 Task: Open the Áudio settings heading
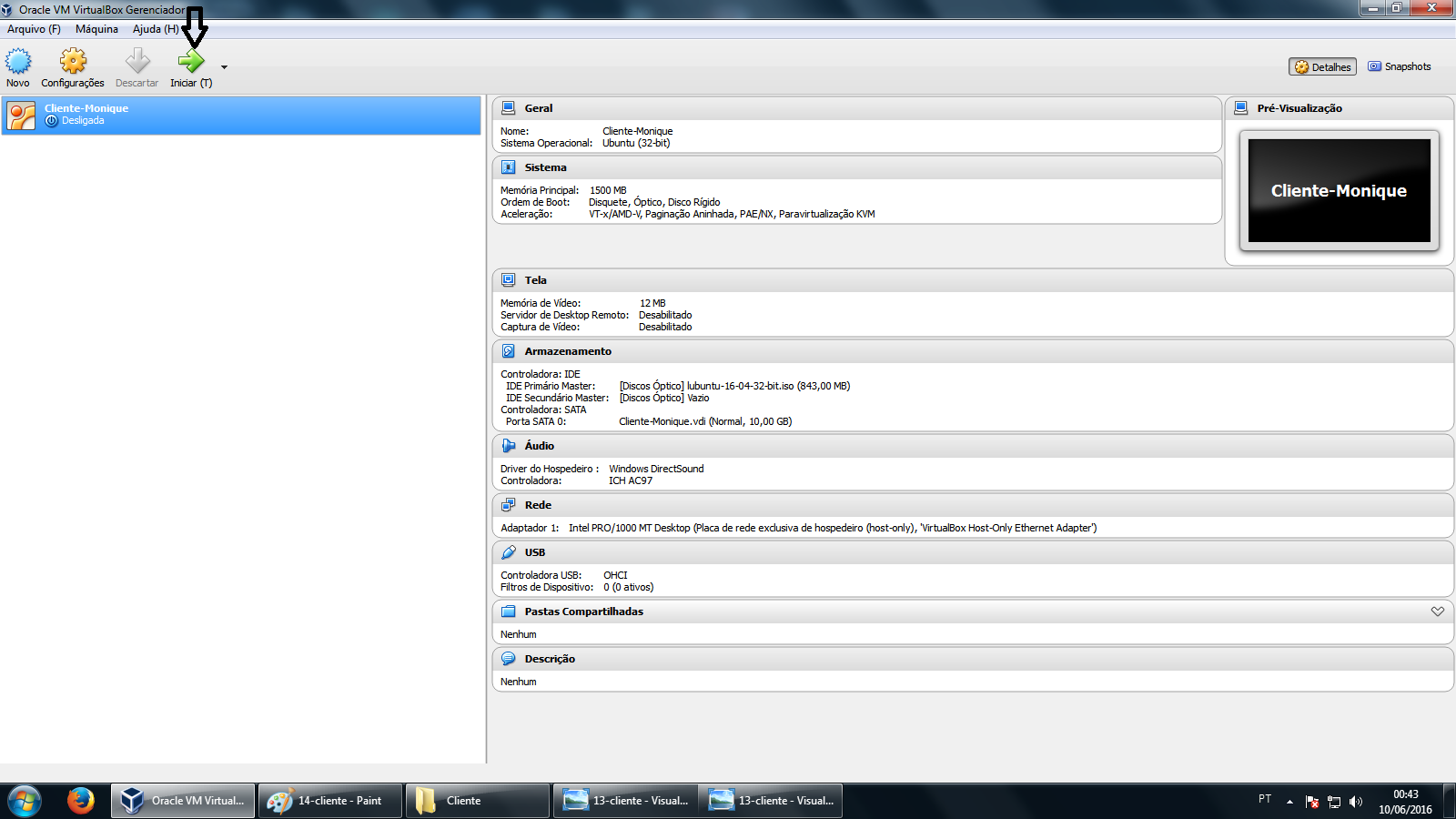click(539, 446)
